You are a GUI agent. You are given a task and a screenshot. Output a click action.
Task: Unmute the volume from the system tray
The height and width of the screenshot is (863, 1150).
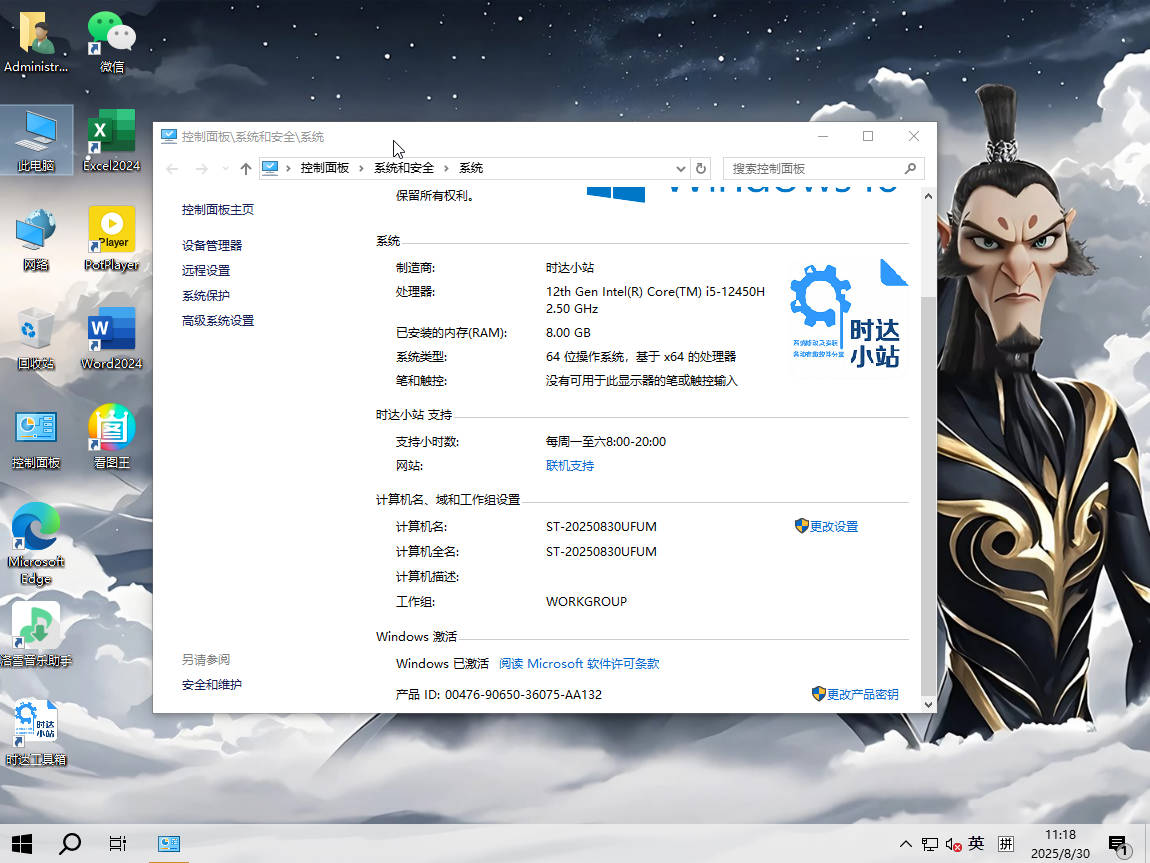[953, 844]
